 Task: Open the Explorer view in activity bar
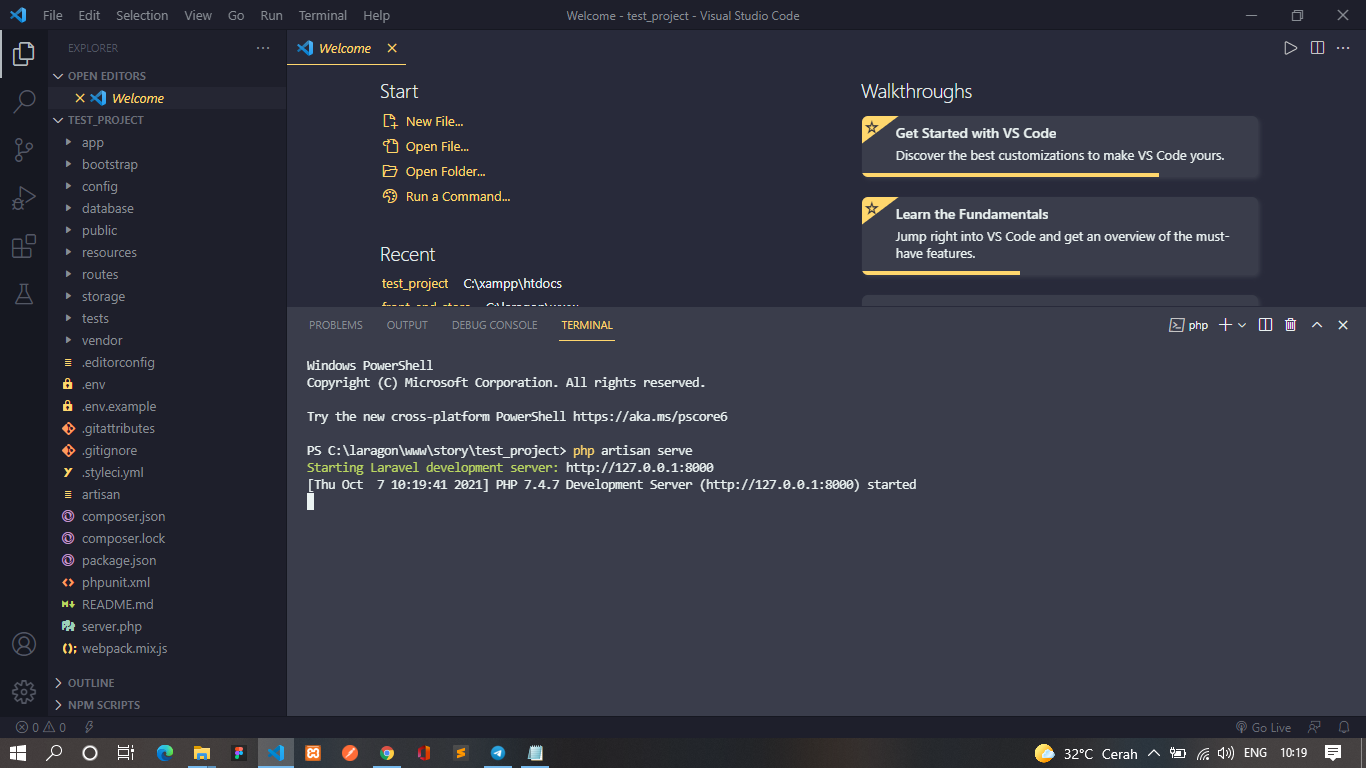click(x=24, y=53)
